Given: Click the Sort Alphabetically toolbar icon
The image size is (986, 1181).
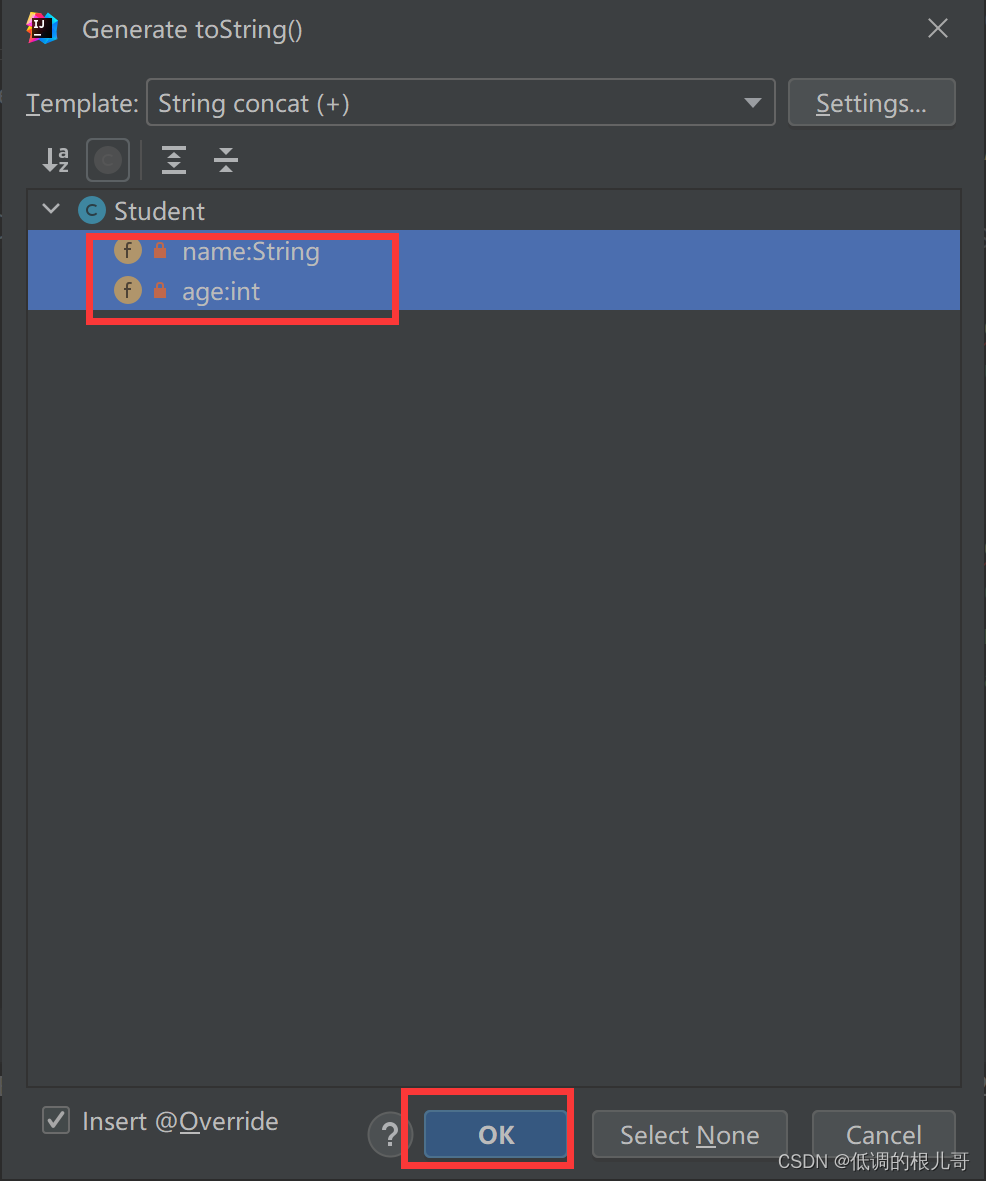Looking at the screenshot, I should [56, 160].
